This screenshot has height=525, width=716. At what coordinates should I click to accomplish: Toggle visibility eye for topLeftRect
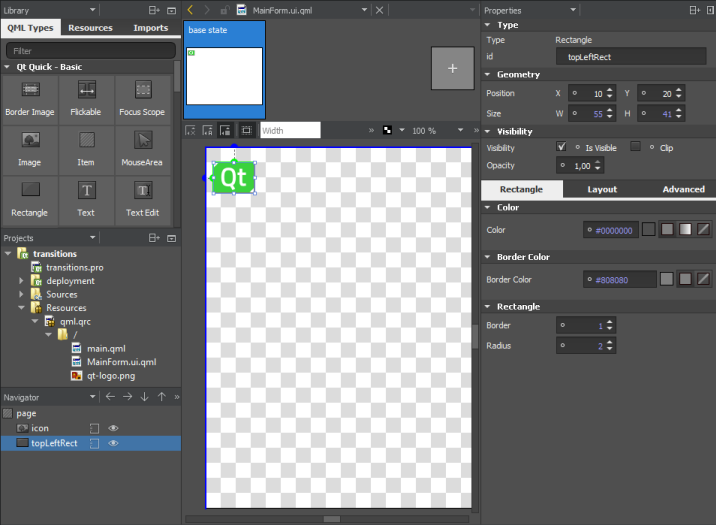click(113, 443)
